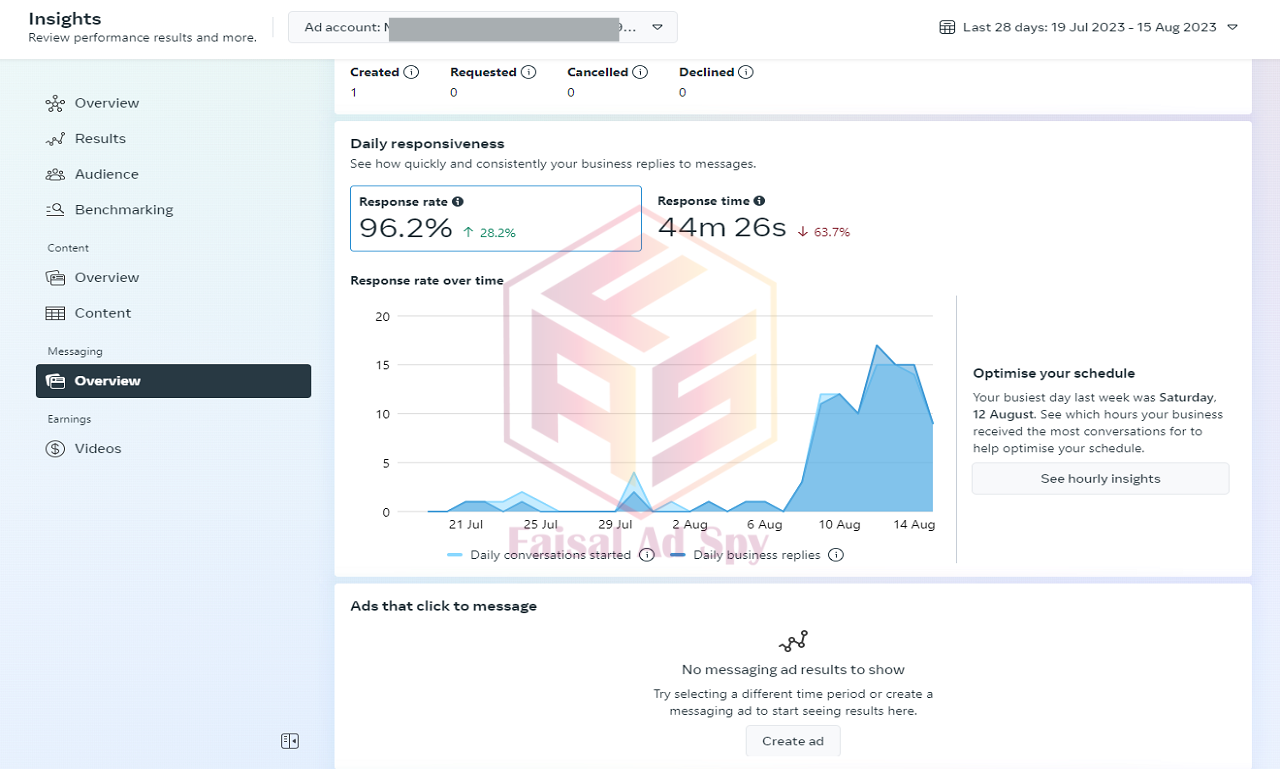Click info icon for Daily business replies
This screenshot has height=769, width=1280.
pos(836,555)
